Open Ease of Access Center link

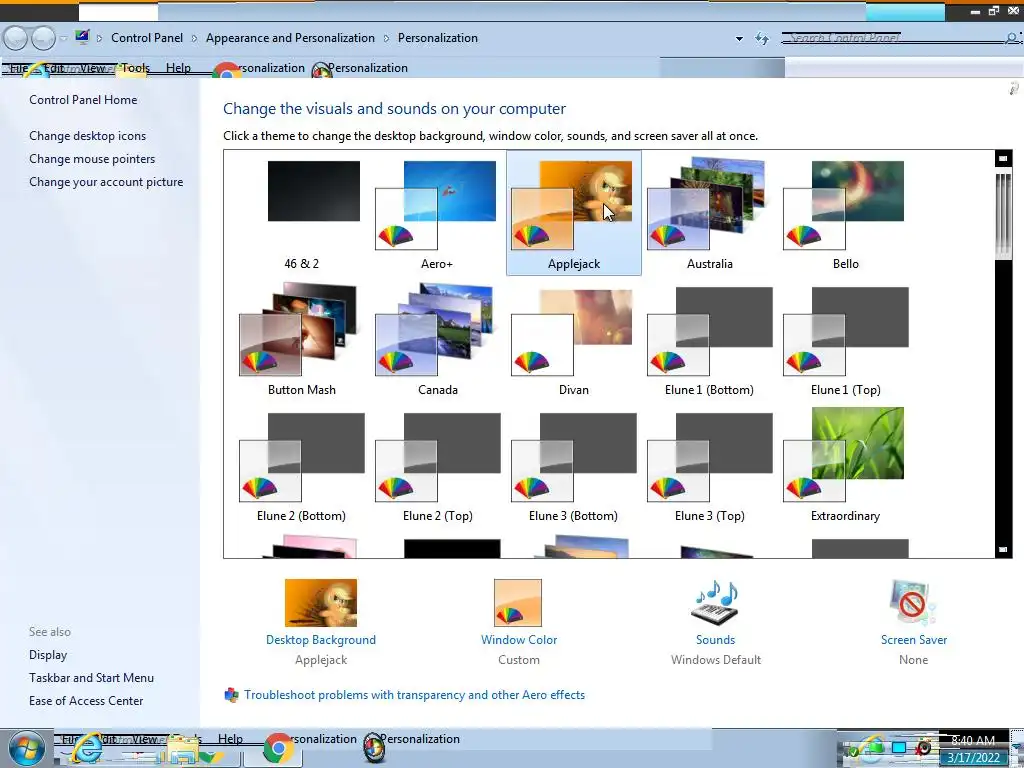point(86,701)
